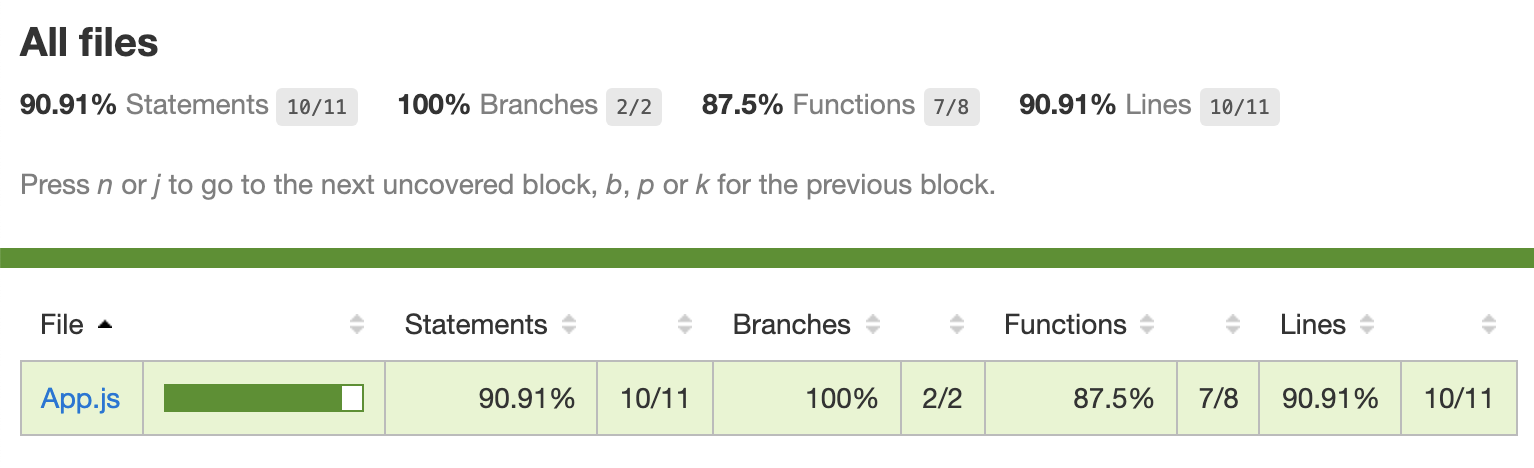Viewport: 1534px width, 468px height.
Task: Click sort arrows of the statements count column
Action: 685,325
